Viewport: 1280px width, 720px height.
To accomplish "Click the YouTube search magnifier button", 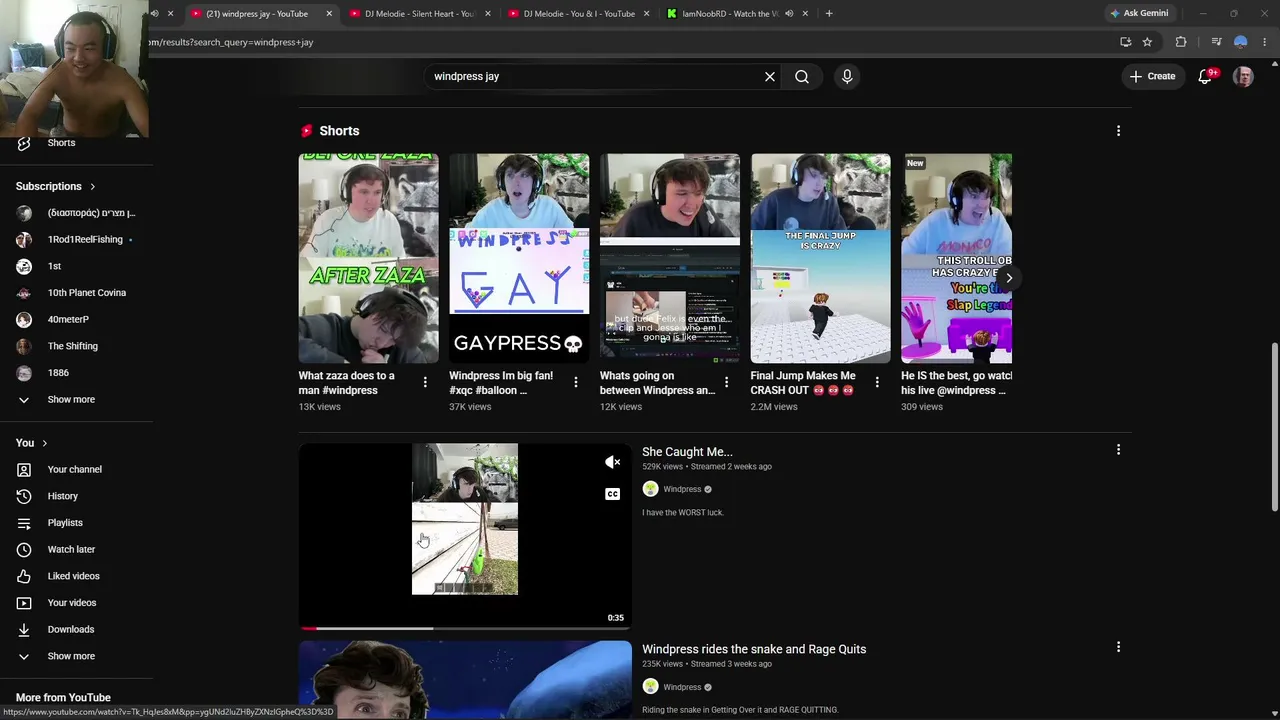I will (802, 77).
